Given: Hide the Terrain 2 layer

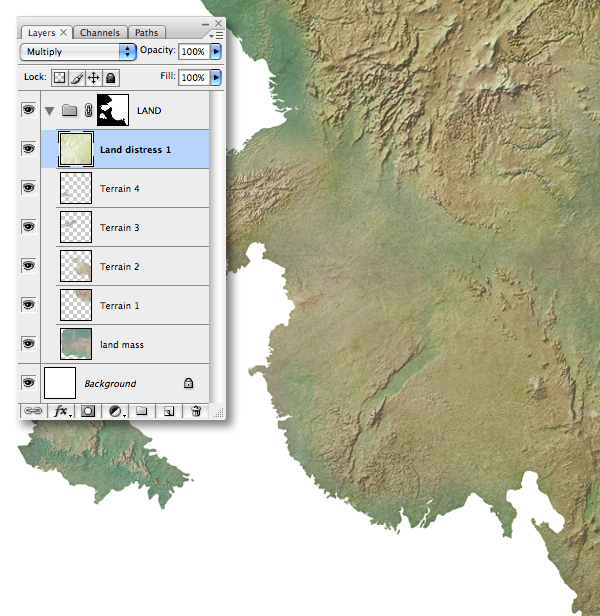Looking at the screenshot, I should click(x=28, y=266).
